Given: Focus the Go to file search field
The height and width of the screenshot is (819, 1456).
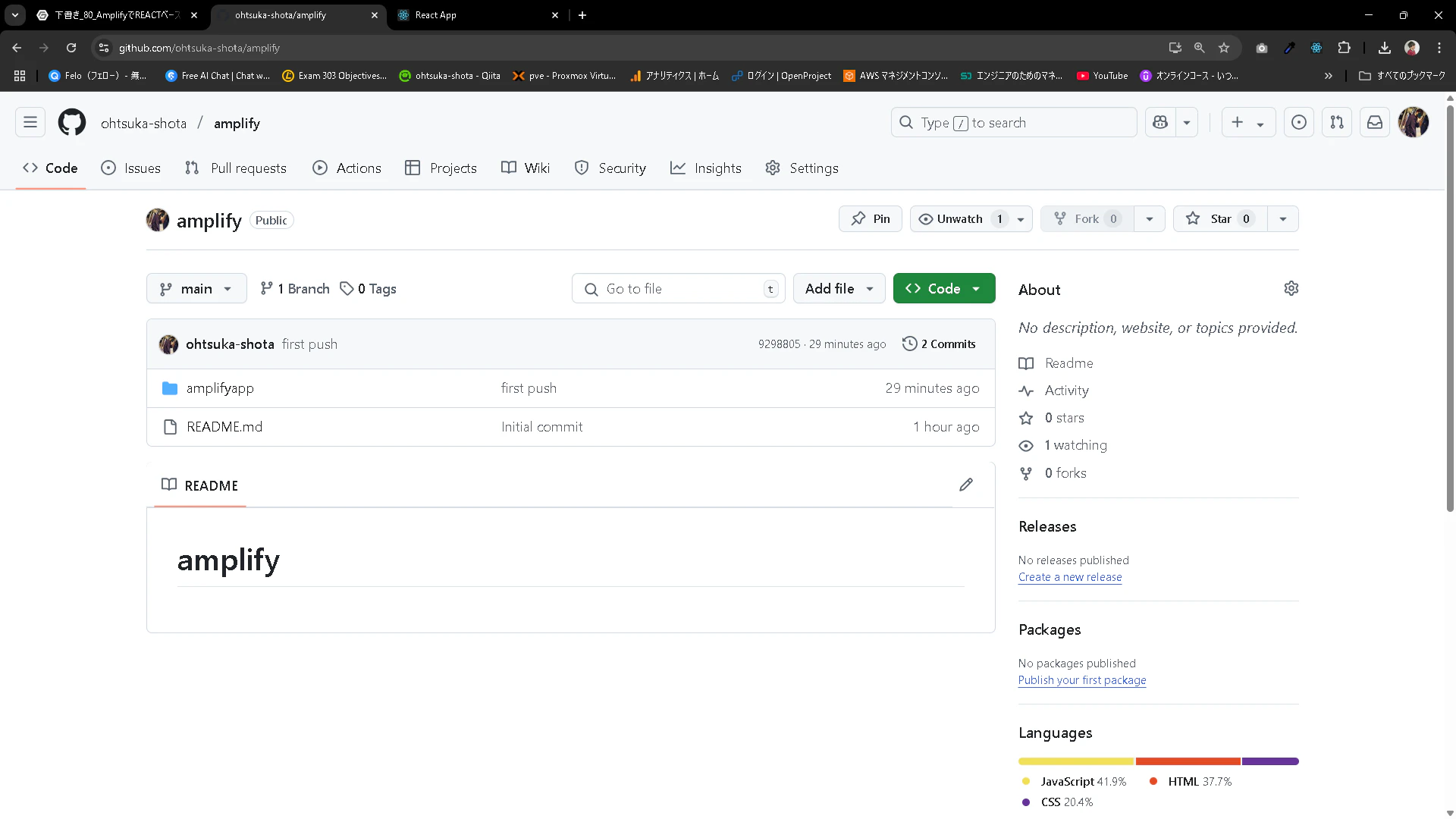Looking at the screenshot, I should 679,289.
